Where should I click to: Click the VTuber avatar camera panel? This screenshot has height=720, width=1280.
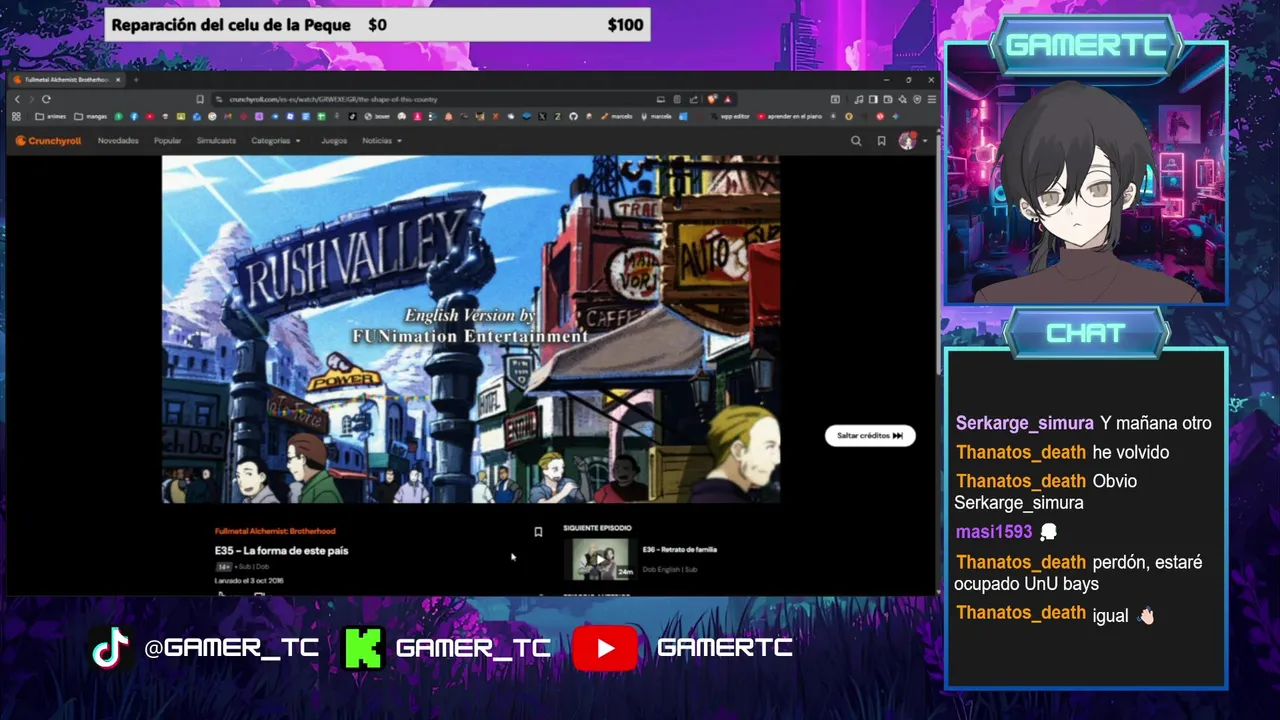[1086, 174]
